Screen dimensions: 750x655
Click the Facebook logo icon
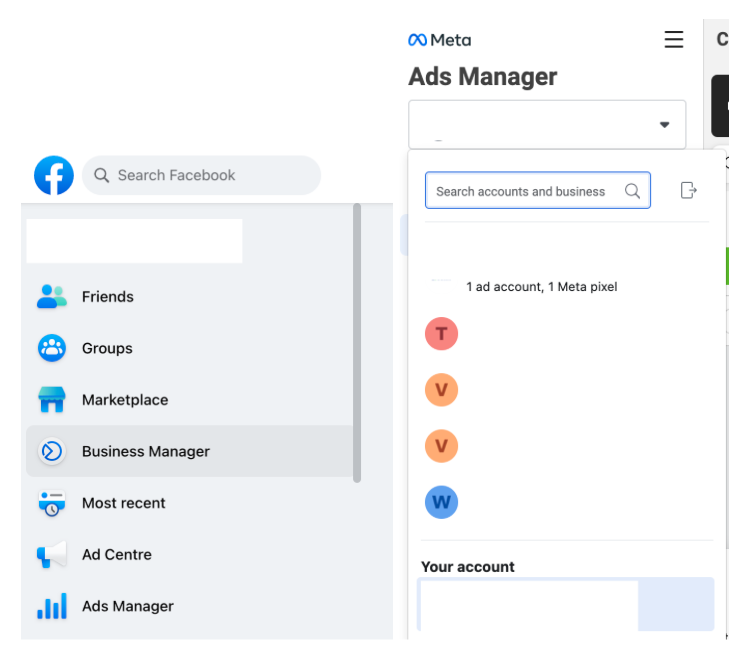pyautogui.click(x=53, y=175)
